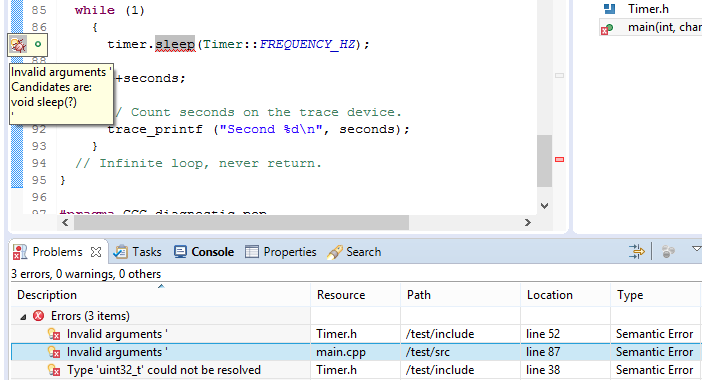The width and height of the screenshot is (702, 380).
Task: Click the Properties tab table icon
Action: (x=252, y=252)
